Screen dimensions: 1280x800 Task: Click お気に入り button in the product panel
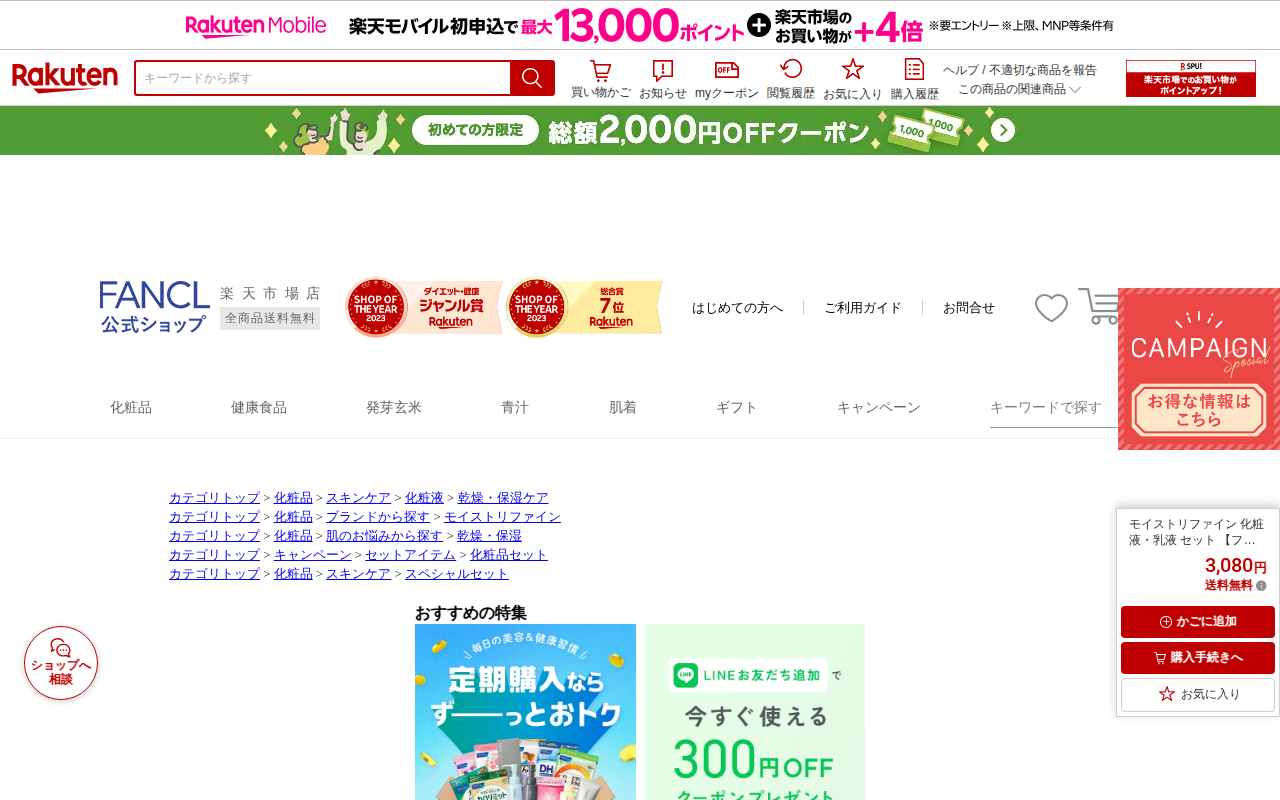click(x=1198, y=694)
